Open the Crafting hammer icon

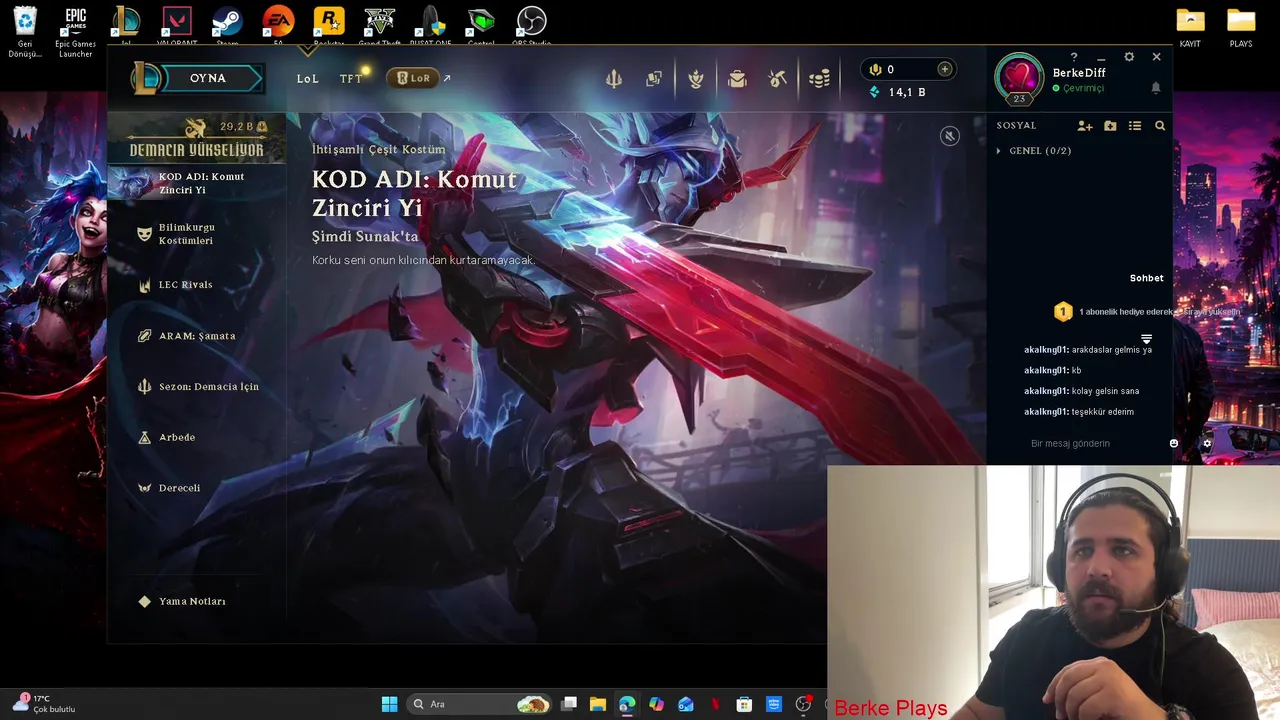[x=778, y=79]
